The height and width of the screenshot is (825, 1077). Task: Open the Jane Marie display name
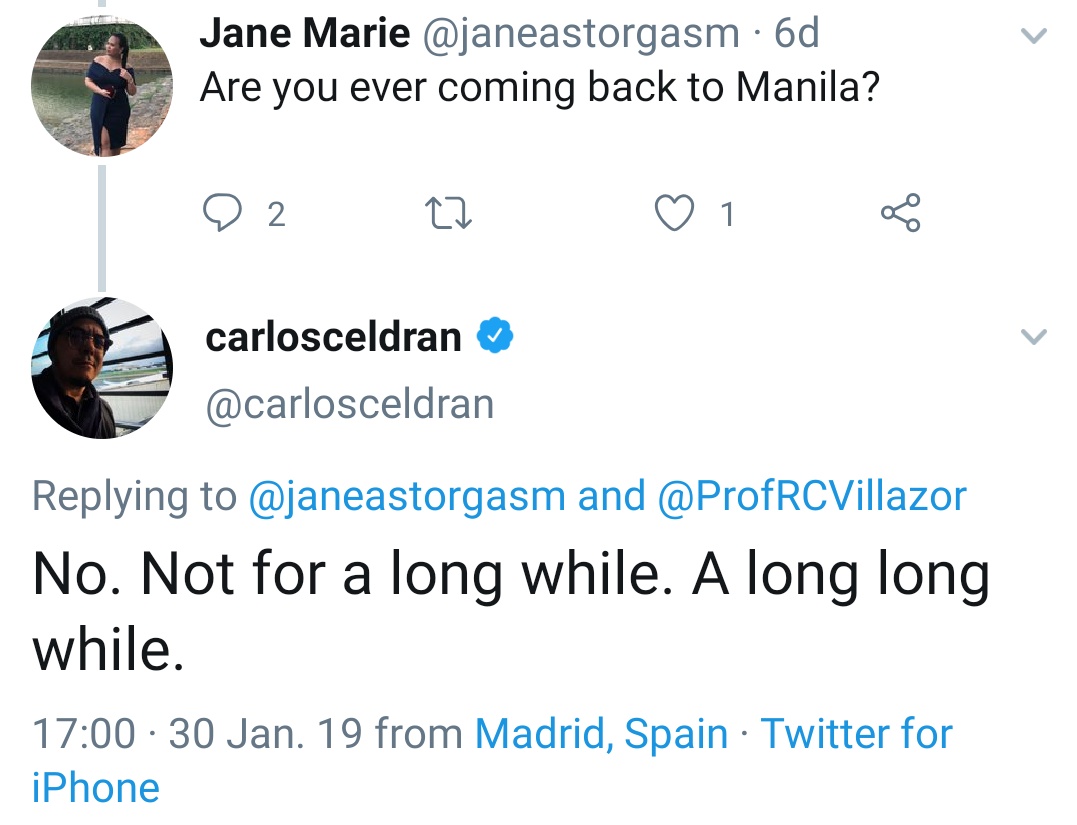point(304,34)
